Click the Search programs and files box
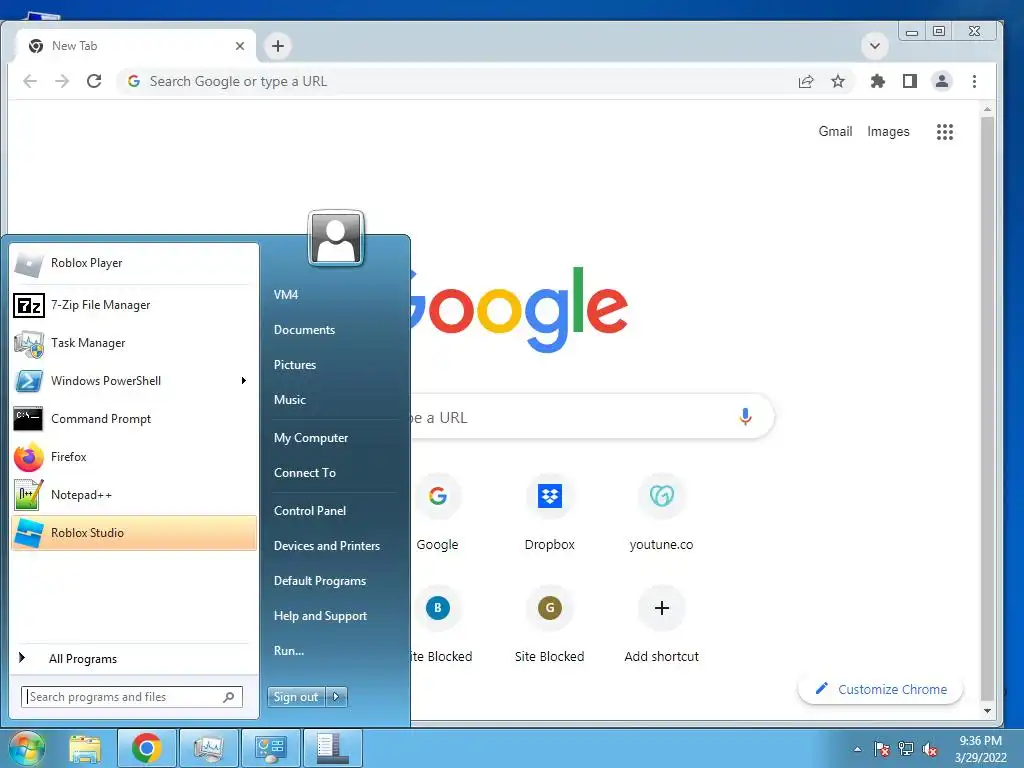Viewport: 1024px width, 768px height. 131,697
